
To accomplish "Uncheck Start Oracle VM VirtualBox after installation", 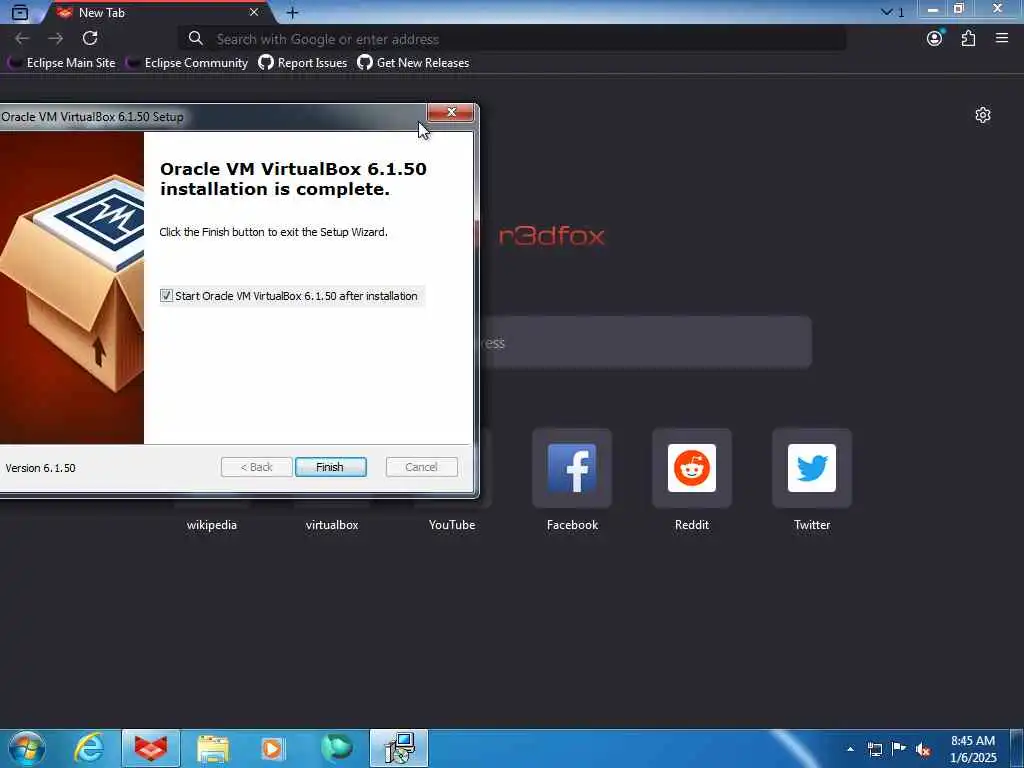I will (x=167, y=296).
